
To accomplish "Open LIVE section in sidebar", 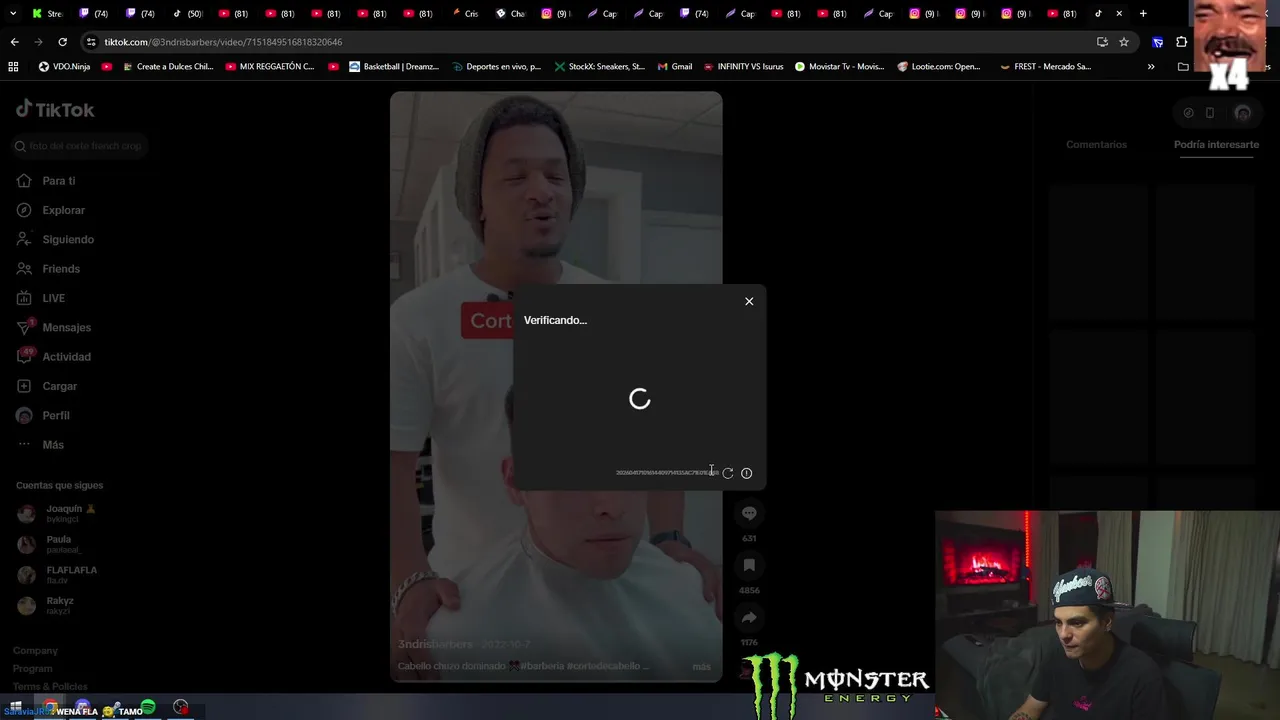I will 41,298.
